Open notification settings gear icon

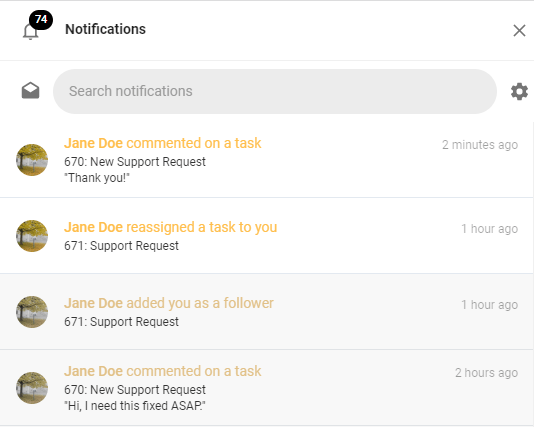pos(519,91)
